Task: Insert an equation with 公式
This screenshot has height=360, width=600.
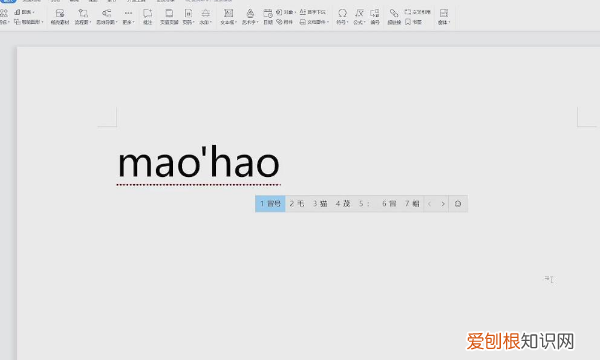Action: click(x=359, y=17)
